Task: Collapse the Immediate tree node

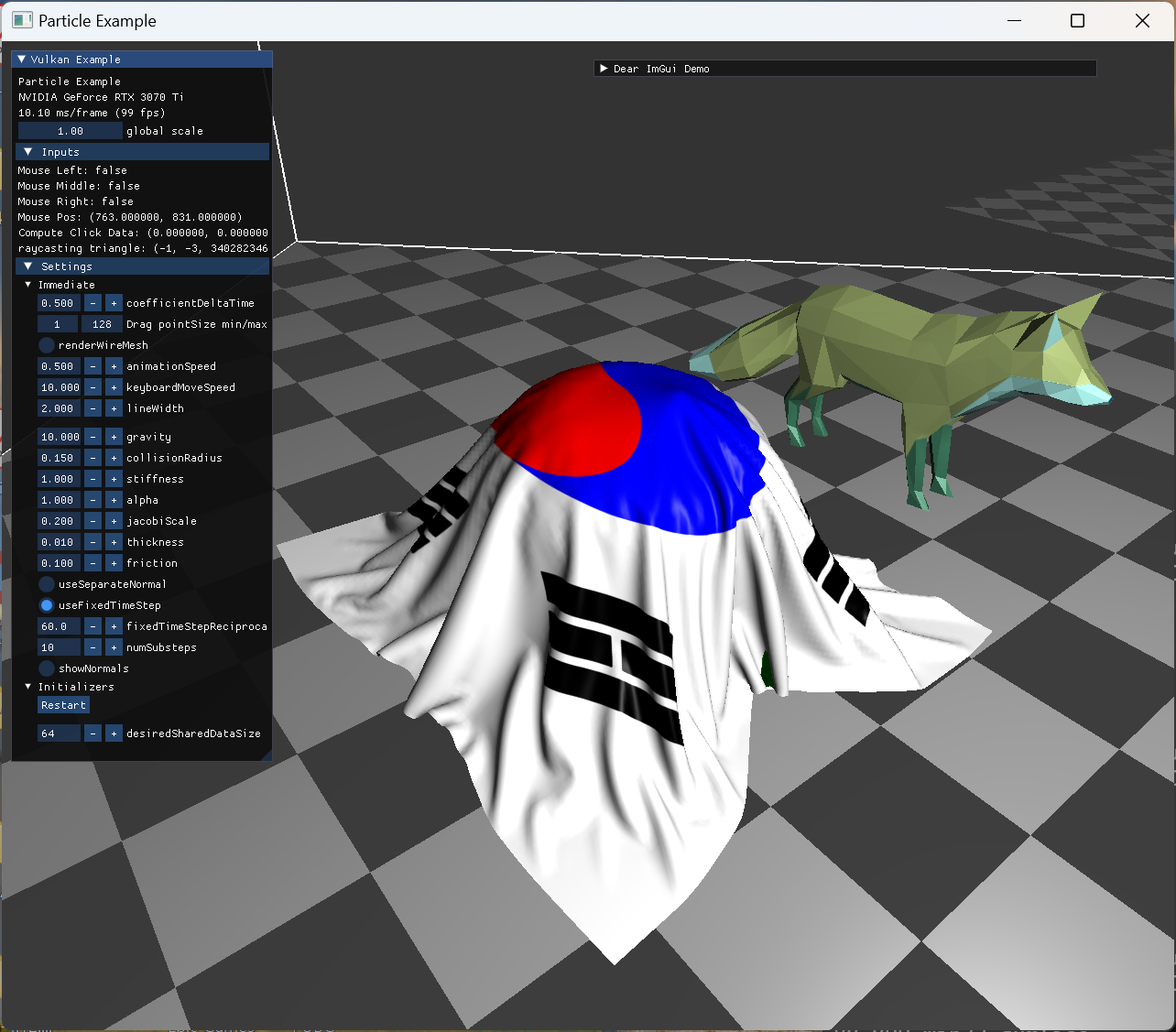Action: click(28, 285)
